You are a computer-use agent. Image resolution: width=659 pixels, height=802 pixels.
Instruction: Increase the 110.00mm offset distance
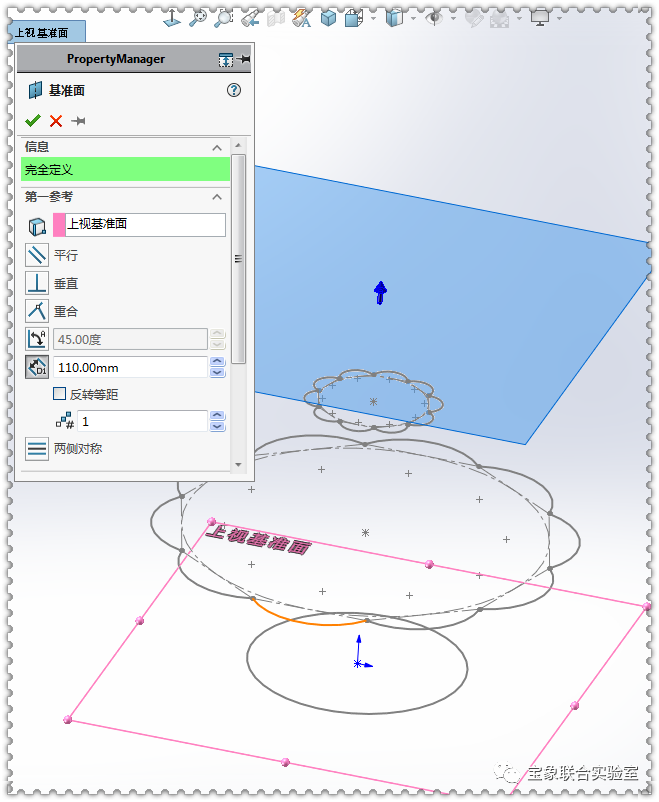[217, 362]
